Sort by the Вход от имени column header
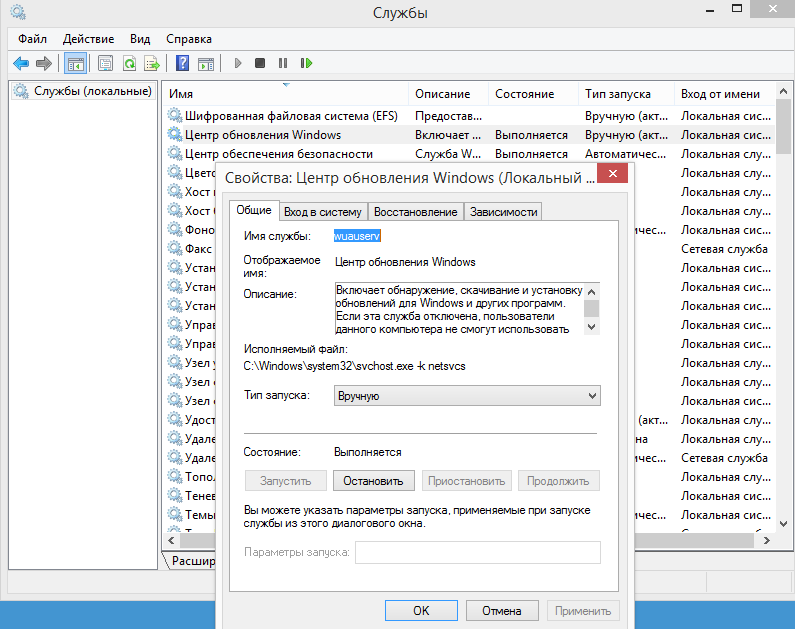This screenshot has height=629, width=795. pos(725,94)
